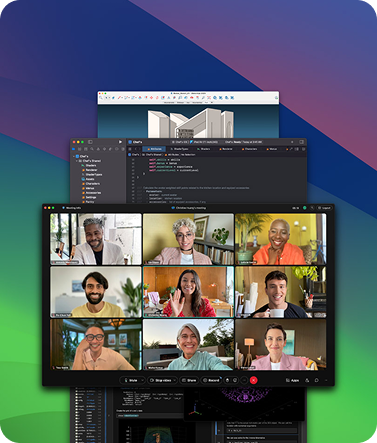Open the Xcode search navigator icon
The image size is (377, 443).
click(92, 149)
